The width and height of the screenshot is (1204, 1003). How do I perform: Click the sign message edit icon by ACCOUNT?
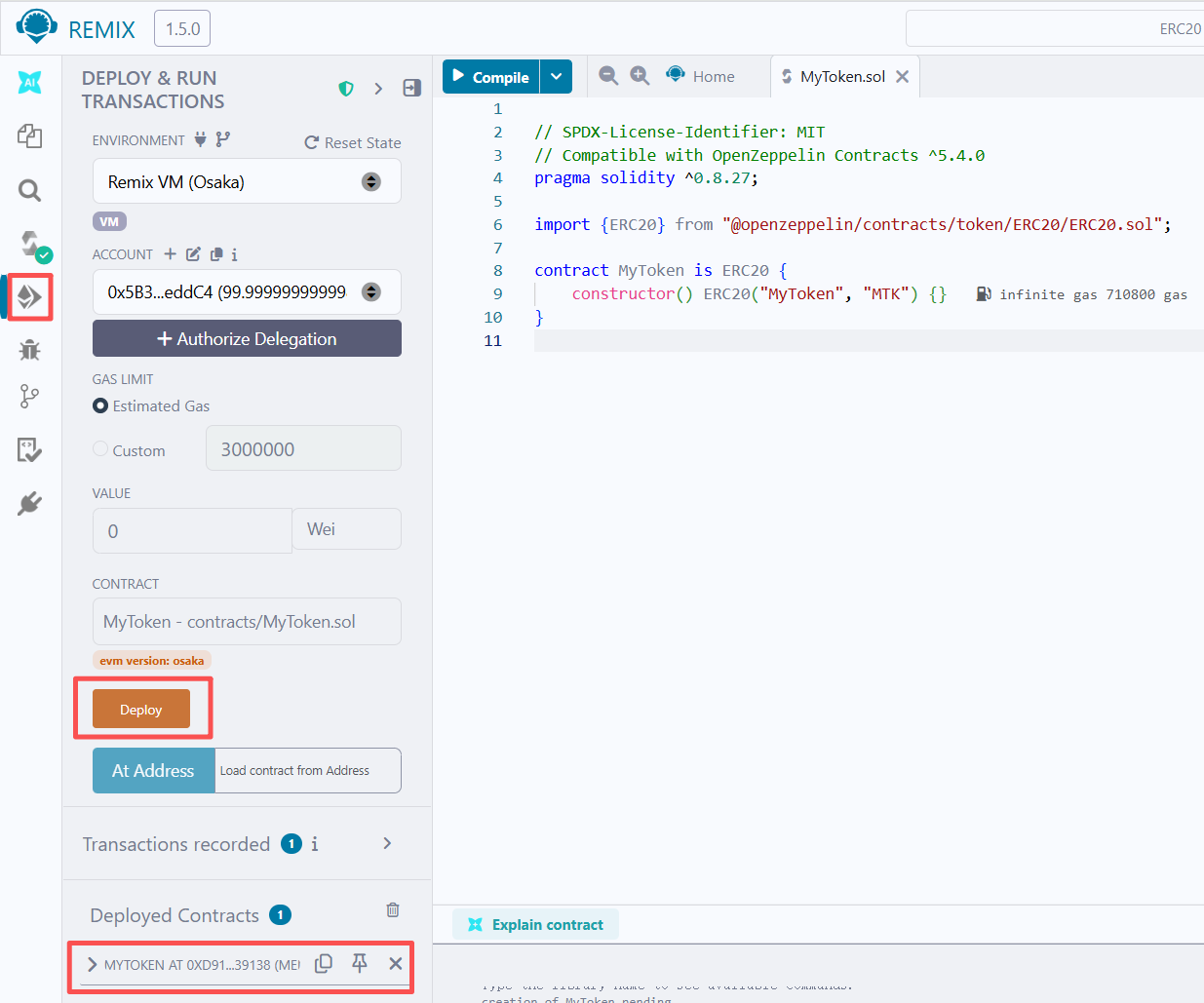193,254
